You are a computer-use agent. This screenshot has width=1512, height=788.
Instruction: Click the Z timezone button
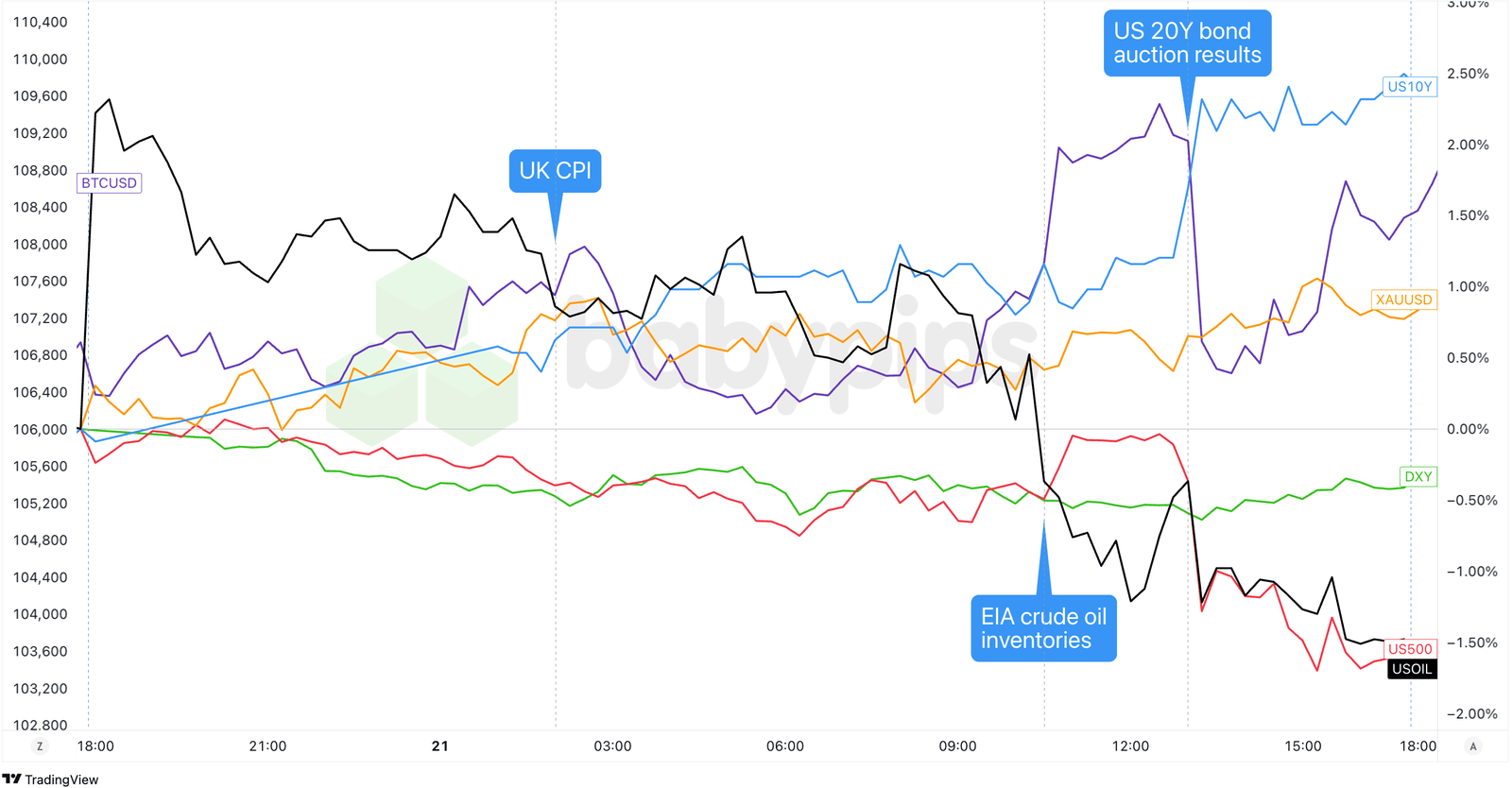click(x=39, y=746)
